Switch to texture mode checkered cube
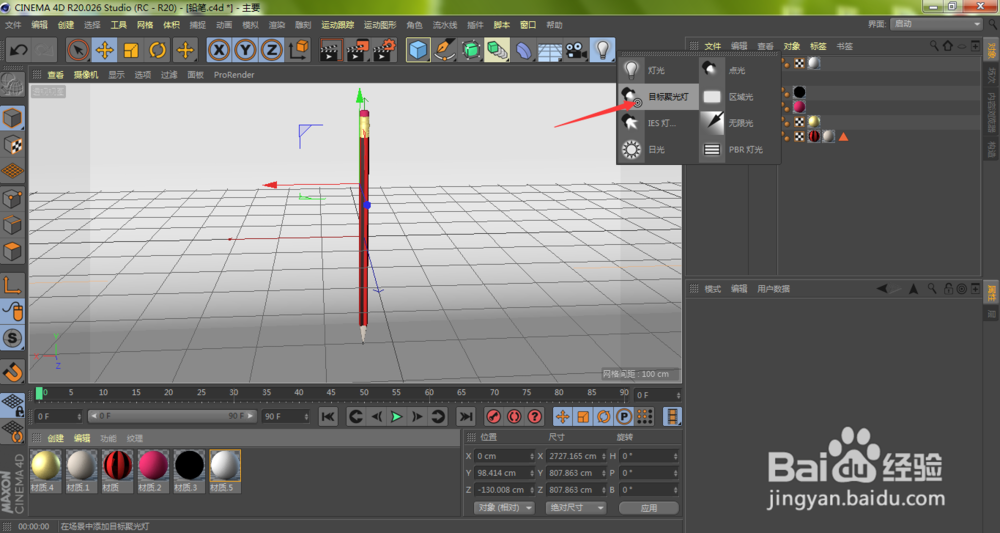Image resolution: width=1000 pixels, height=533 pixels. [x=13, y=145]
